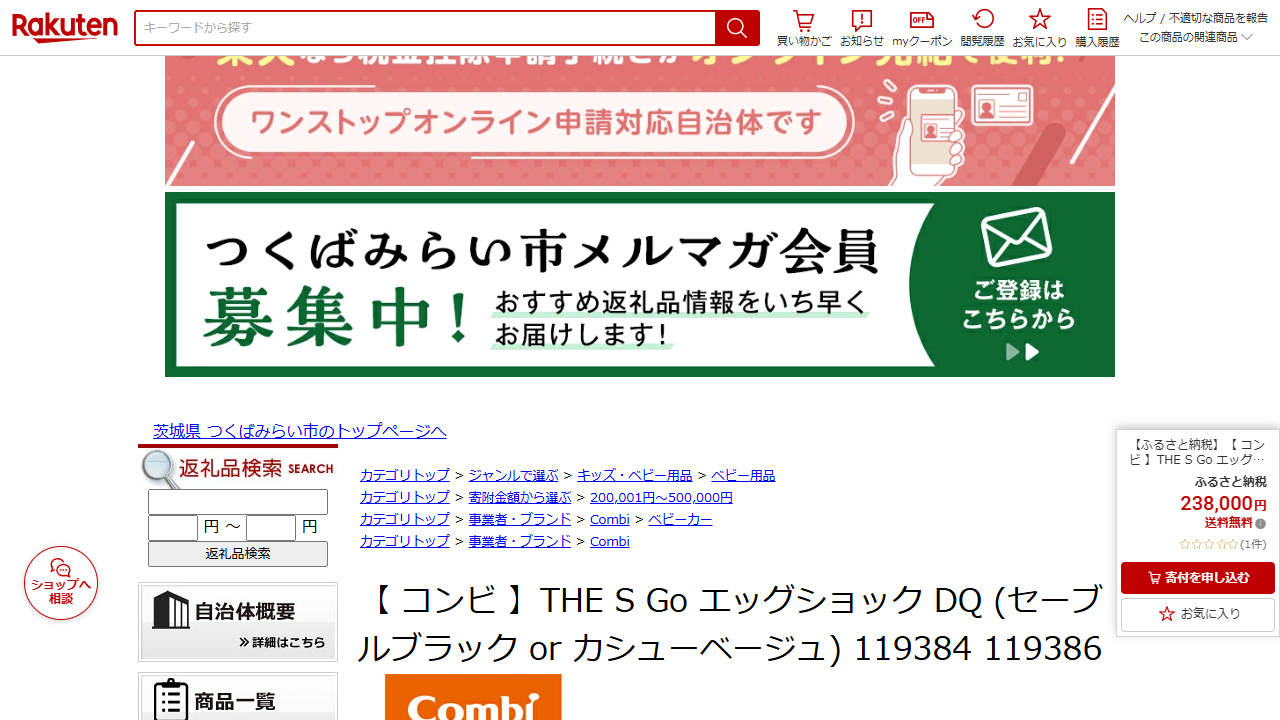Click the minimum price (円) input
1280x720 pixels.
tap(173, 527)
